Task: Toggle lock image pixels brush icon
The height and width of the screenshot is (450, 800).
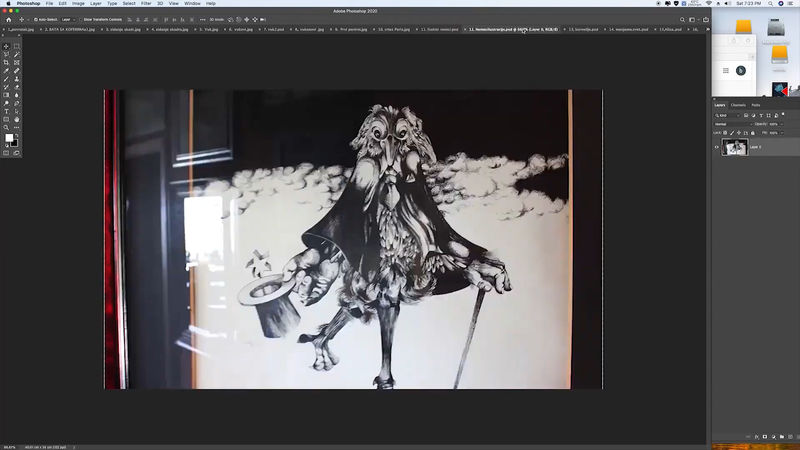Action: (x=732, y=133)
